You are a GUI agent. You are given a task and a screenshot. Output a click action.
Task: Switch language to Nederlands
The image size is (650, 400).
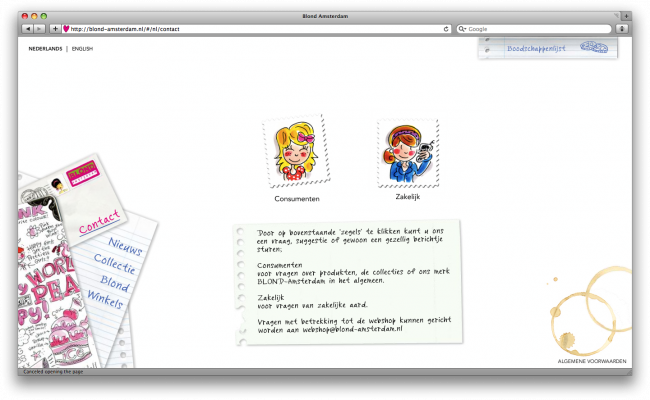[45, 49]
